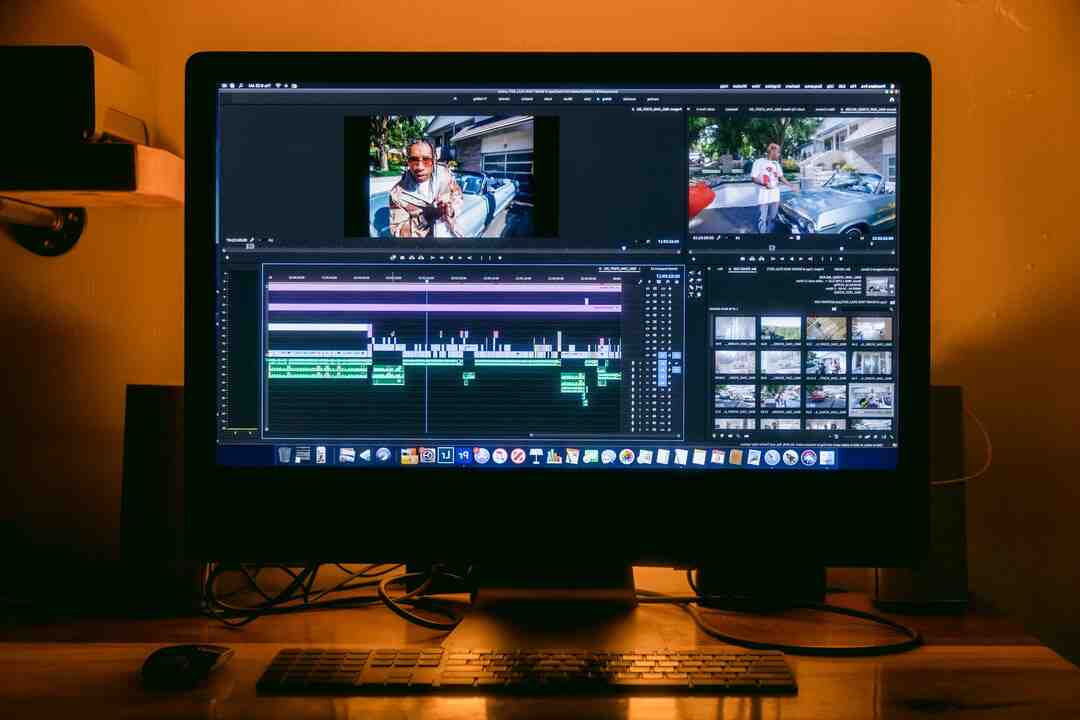The width and height of the screenshot is (1080, 720).
Task: Open Comparison View in Program Monitor
Action: click(x=393, y=258)
